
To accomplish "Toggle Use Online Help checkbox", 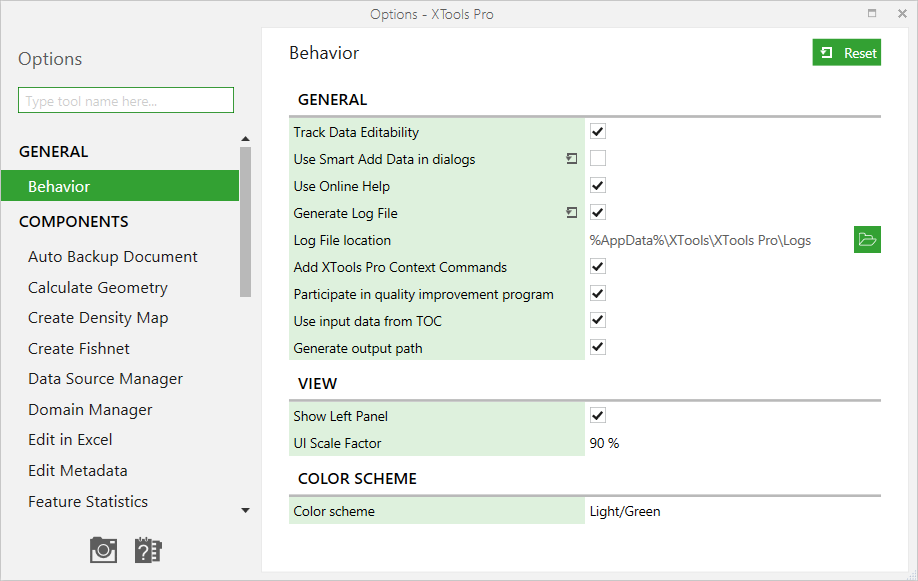I will pyautogui.click(x=598, y=186).
